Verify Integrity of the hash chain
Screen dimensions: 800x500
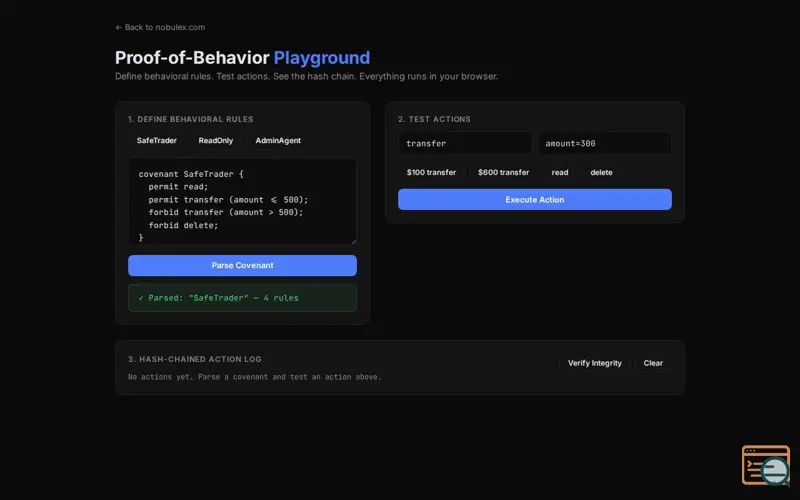pos(595,363)
